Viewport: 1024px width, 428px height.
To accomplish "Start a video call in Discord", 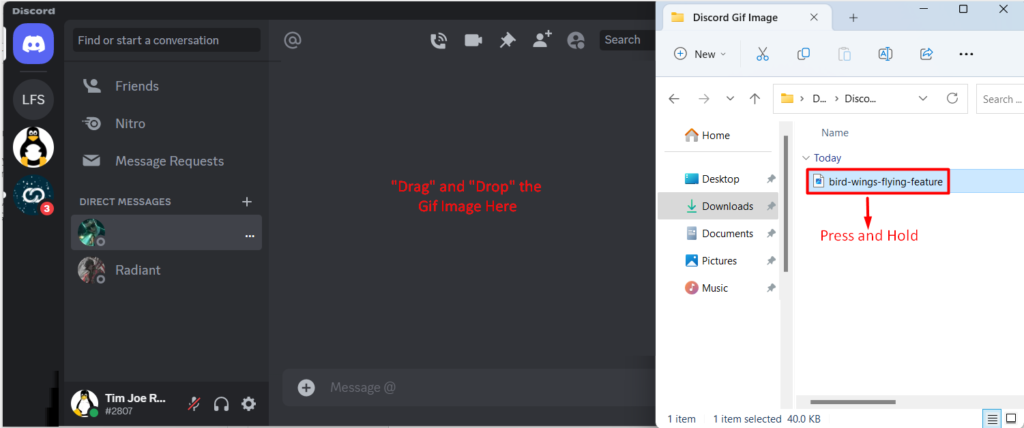I will (x=473, y=41).
